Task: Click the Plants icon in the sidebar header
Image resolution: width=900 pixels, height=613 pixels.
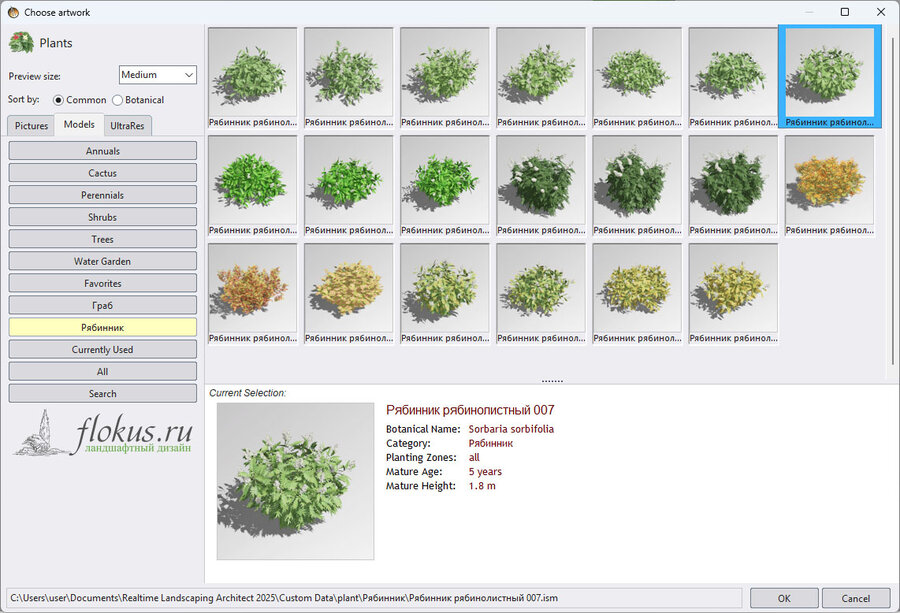Action: pyautogui.click(x=21, y=43)
